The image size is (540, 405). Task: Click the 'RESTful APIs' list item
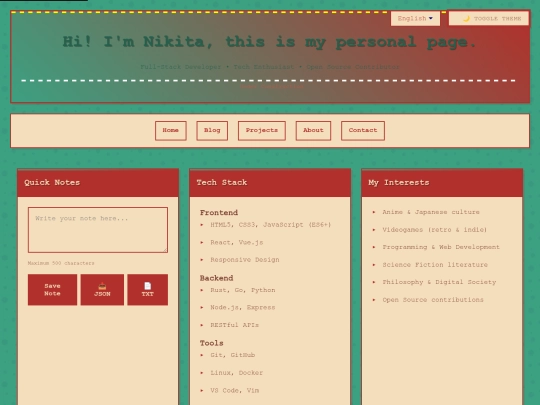coord(235,325)
